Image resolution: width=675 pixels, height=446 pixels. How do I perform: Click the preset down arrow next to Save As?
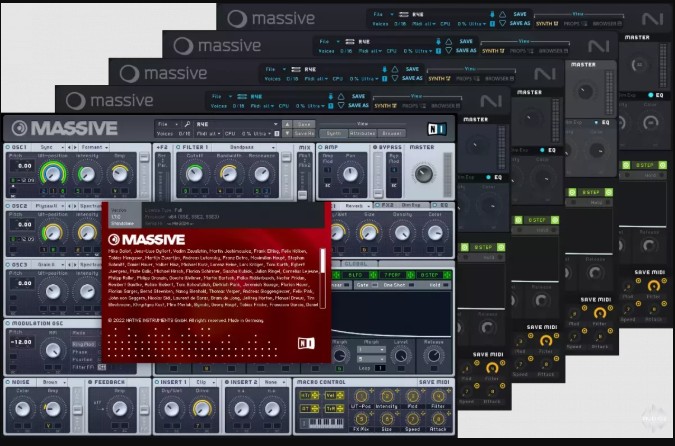(287, 133)
